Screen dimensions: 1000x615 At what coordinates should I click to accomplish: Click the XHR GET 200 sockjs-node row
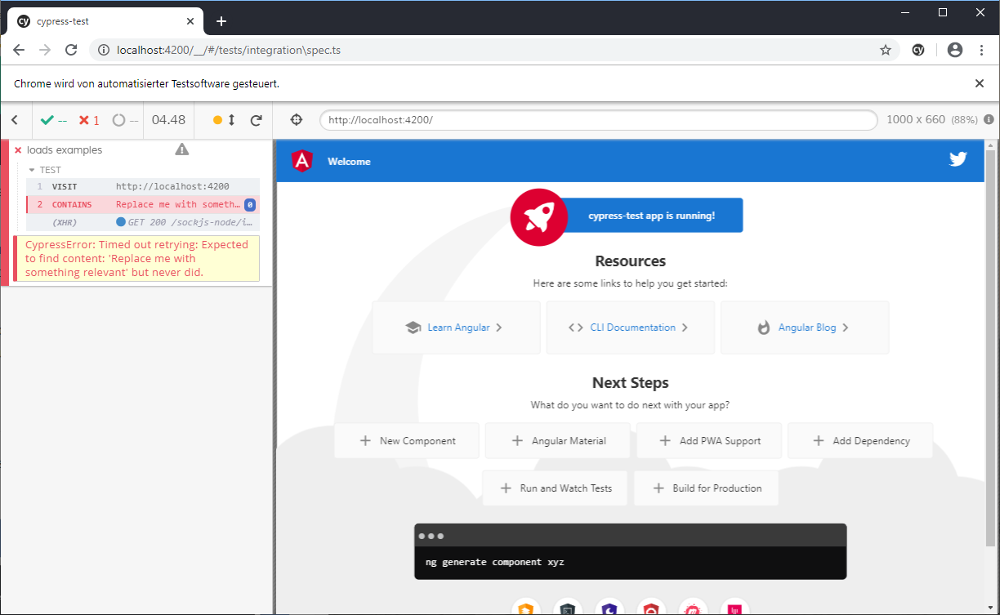tap(143, 222)
